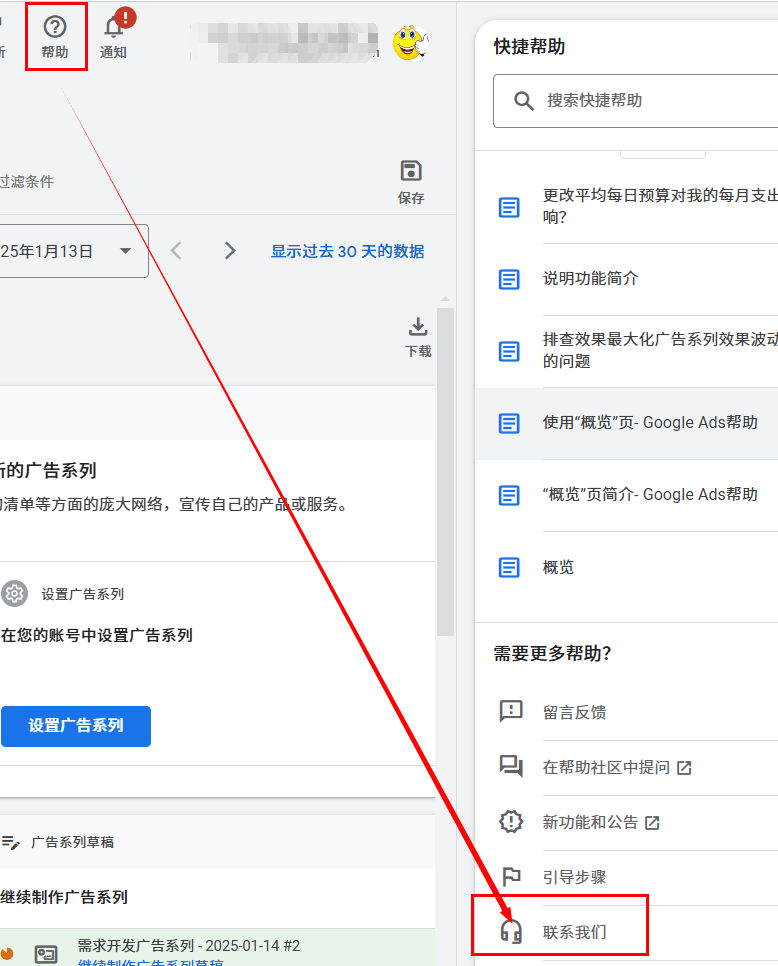Click the blue 设置广告系列 button

pos(76,726)
